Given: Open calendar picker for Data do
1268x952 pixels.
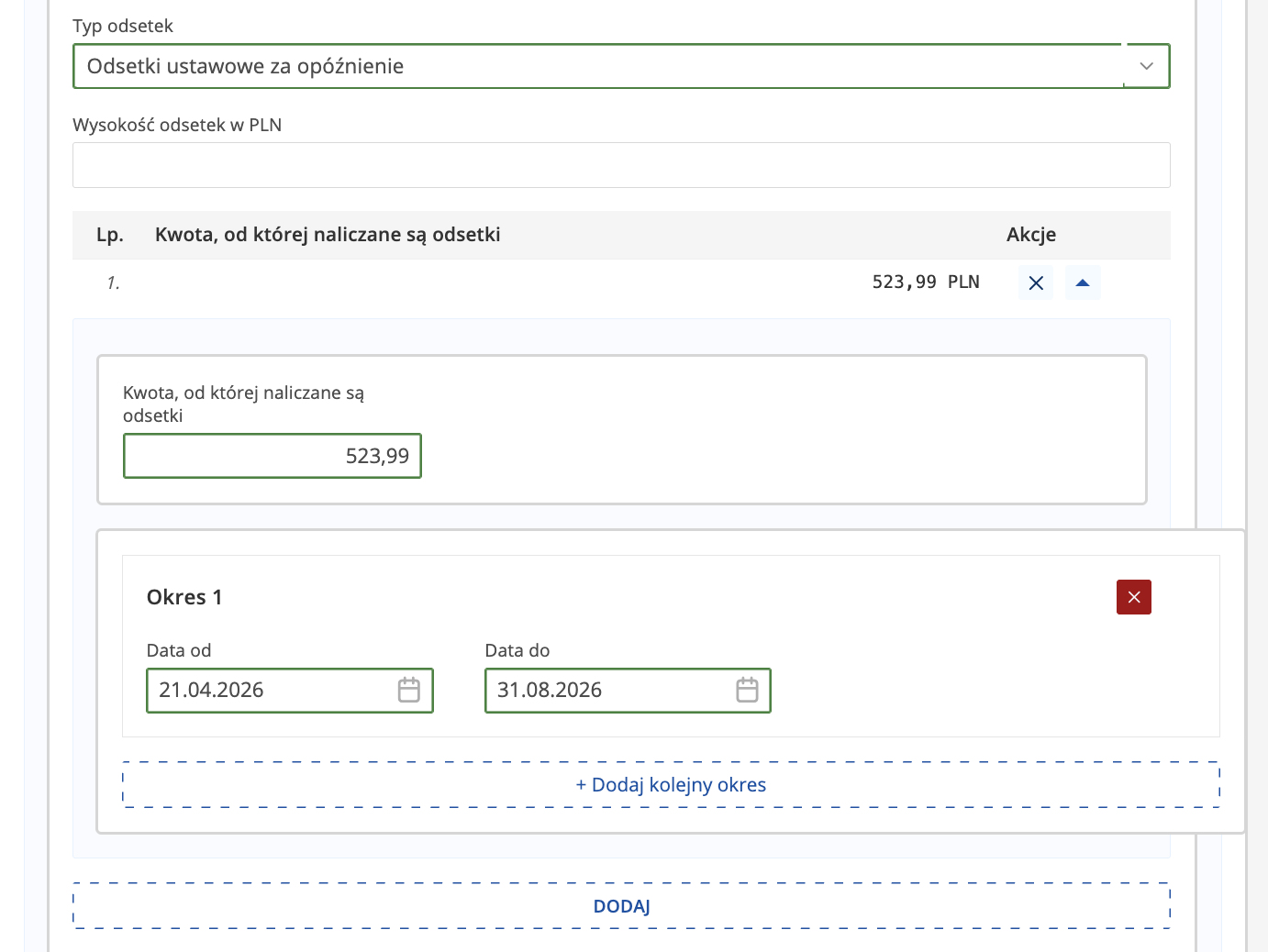Looking at the screenshot, I should 748,690.
